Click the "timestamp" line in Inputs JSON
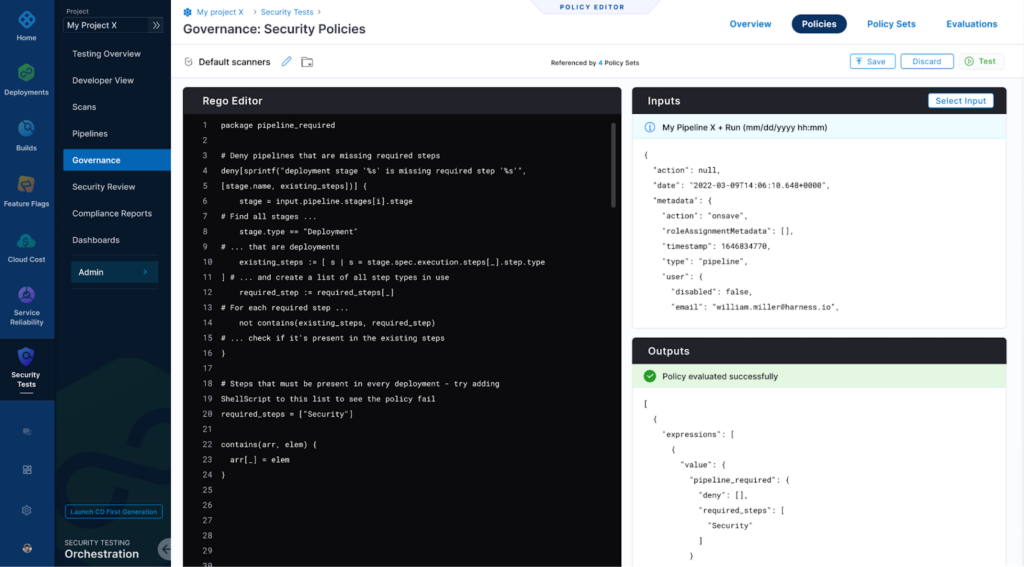 click(x=716, y=246)
